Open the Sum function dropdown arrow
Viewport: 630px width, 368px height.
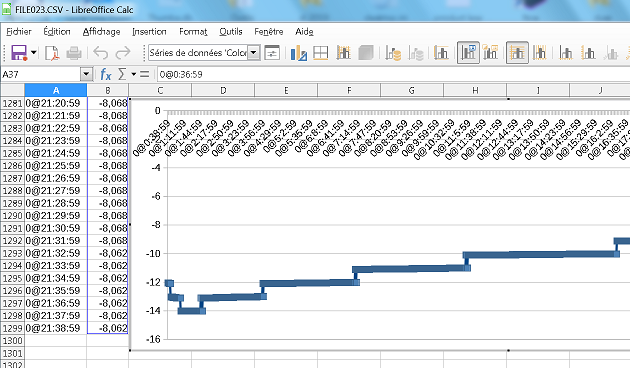click(x=133, y=74)
